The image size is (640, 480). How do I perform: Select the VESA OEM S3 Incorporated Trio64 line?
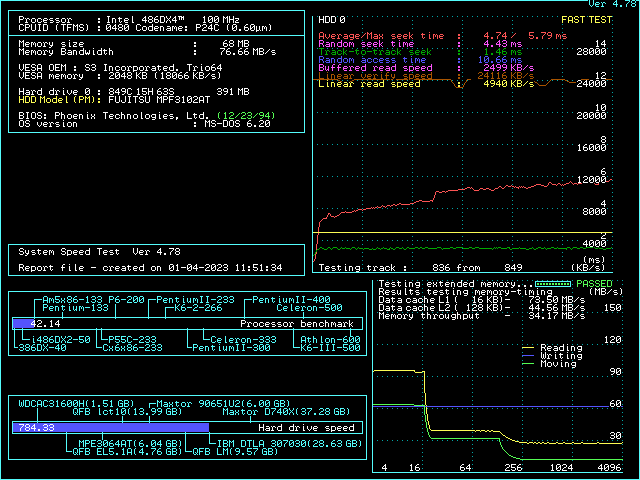point(120,68)
